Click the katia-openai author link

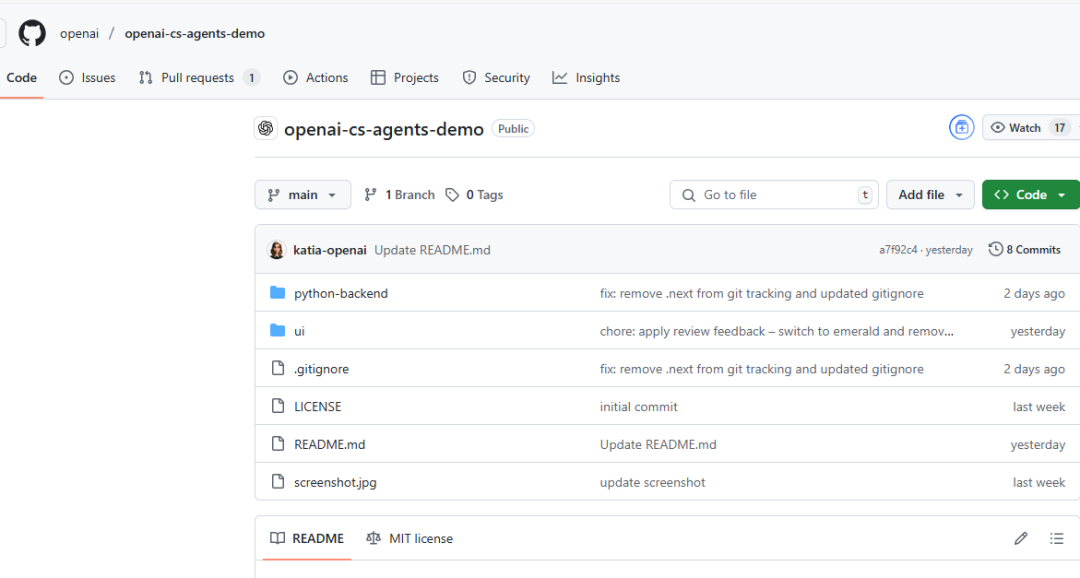[329, 250]
